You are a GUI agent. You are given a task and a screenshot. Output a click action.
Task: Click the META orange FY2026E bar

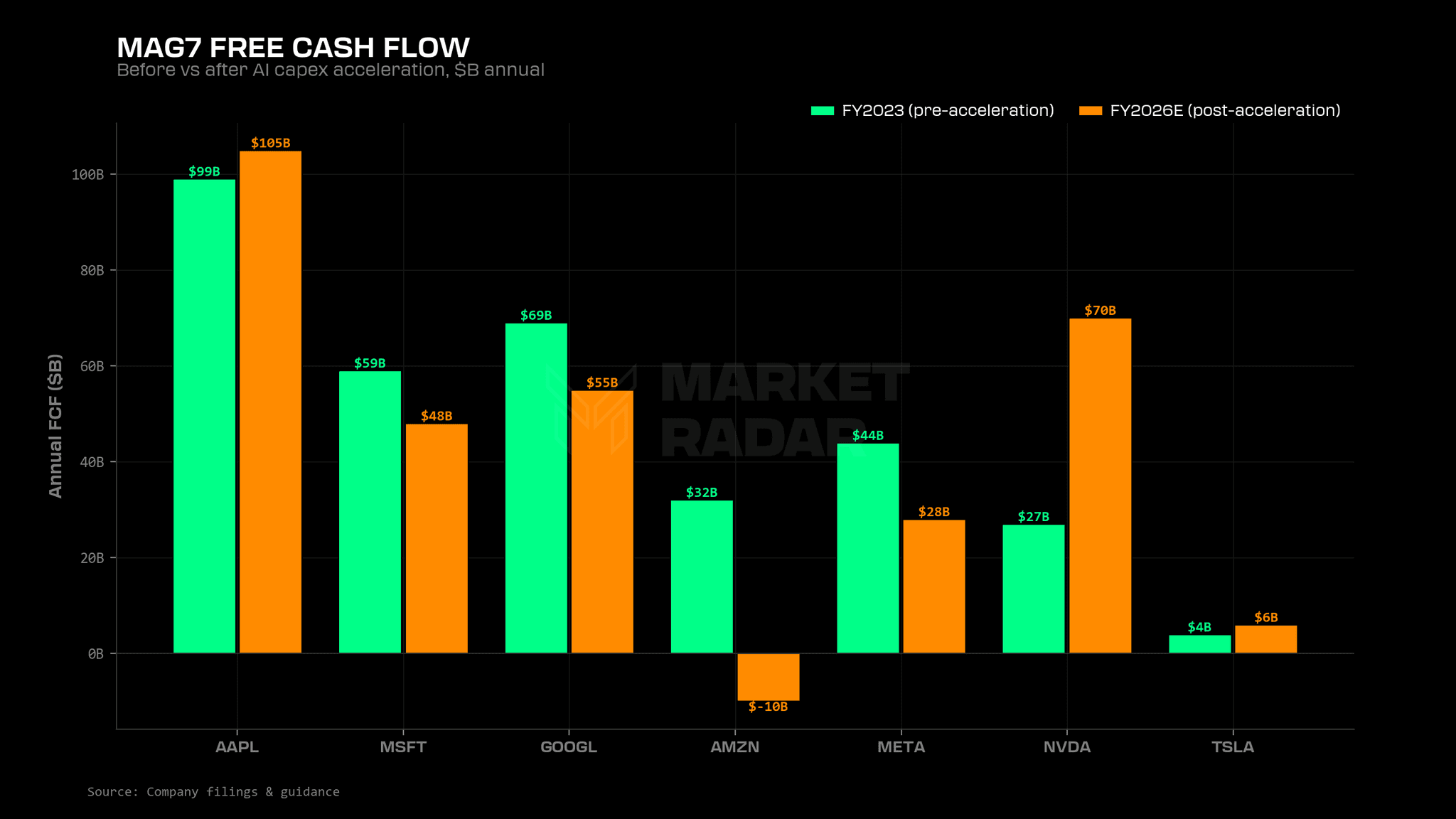point(934,587)
